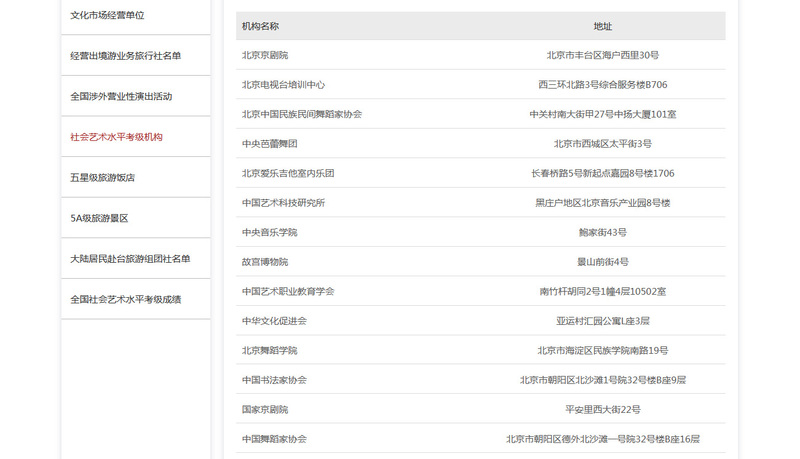Select 故宫博物院 entry

coord(265,262)
